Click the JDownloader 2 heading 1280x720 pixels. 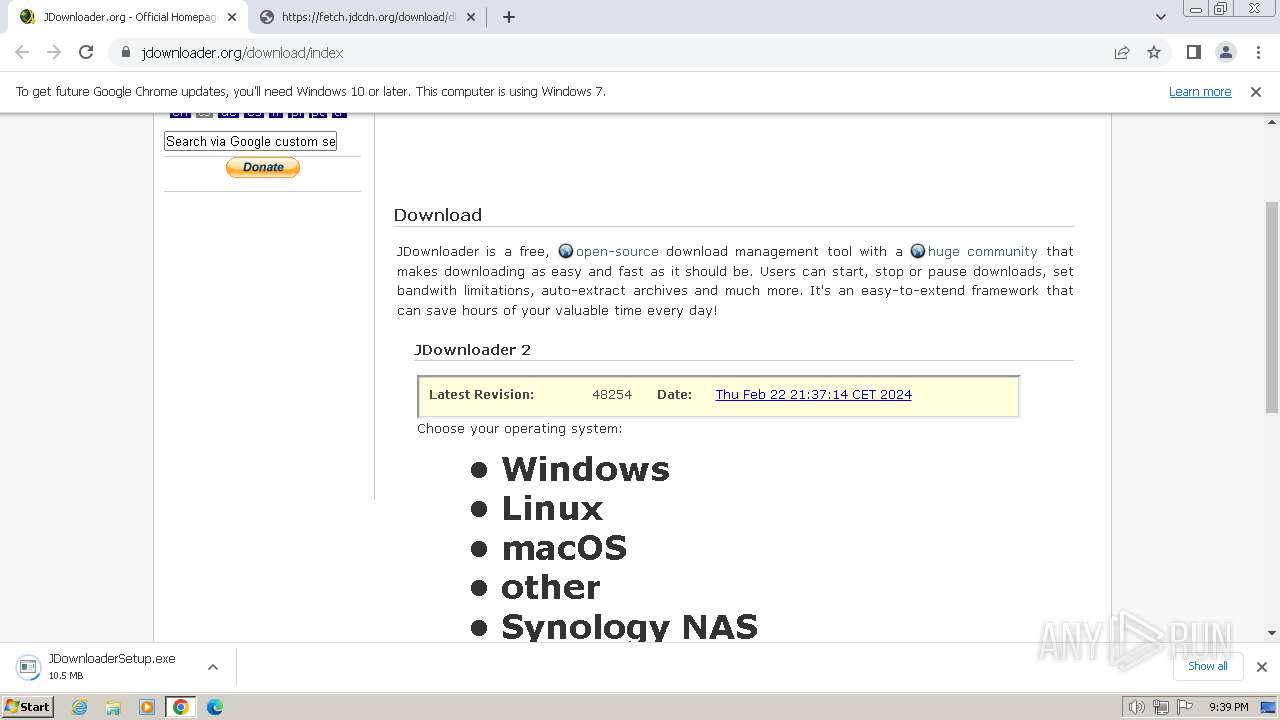tap(472, 350)
